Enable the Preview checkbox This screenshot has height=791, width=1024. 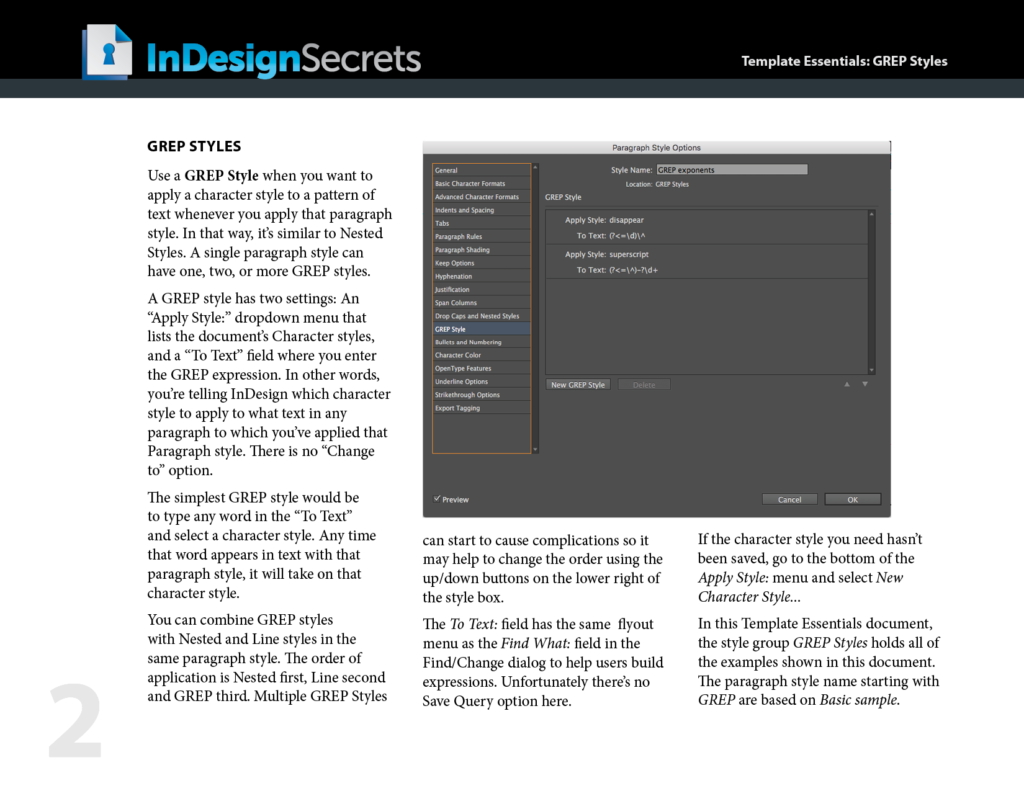tap(437, 498)
